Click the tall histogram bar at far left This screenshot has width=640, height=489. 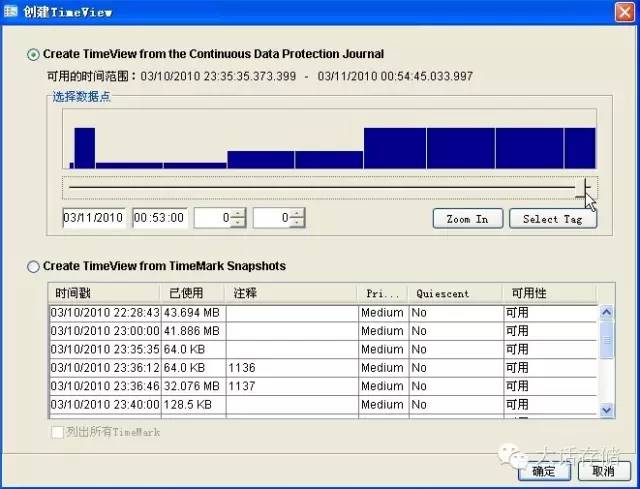[85, 148]
